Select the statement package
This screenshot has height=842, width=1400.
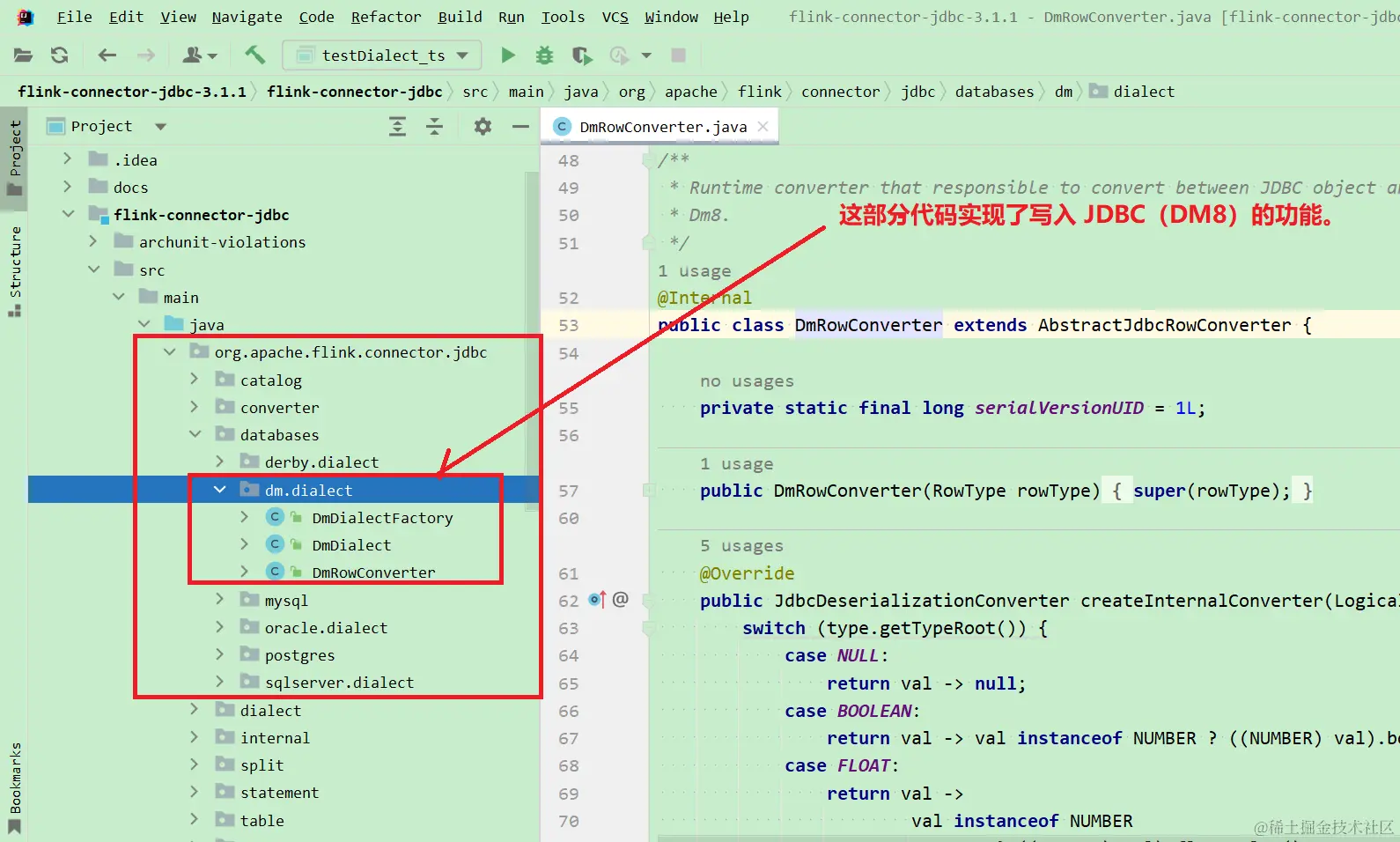point(280,793)
